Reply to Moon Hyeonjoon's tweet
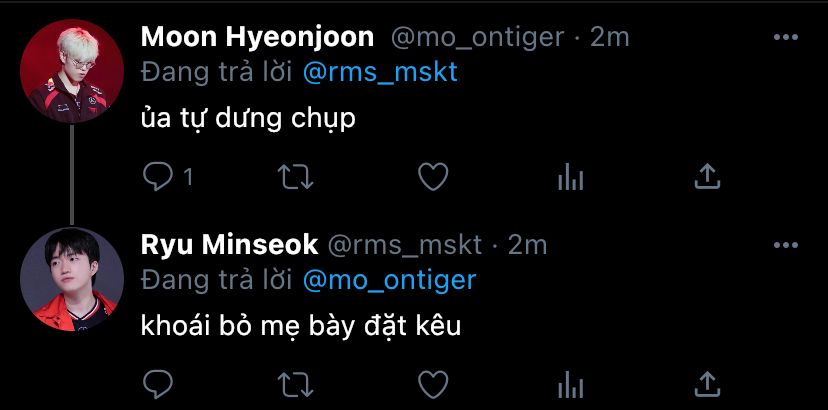828x410 pixels. coord(160,177)
